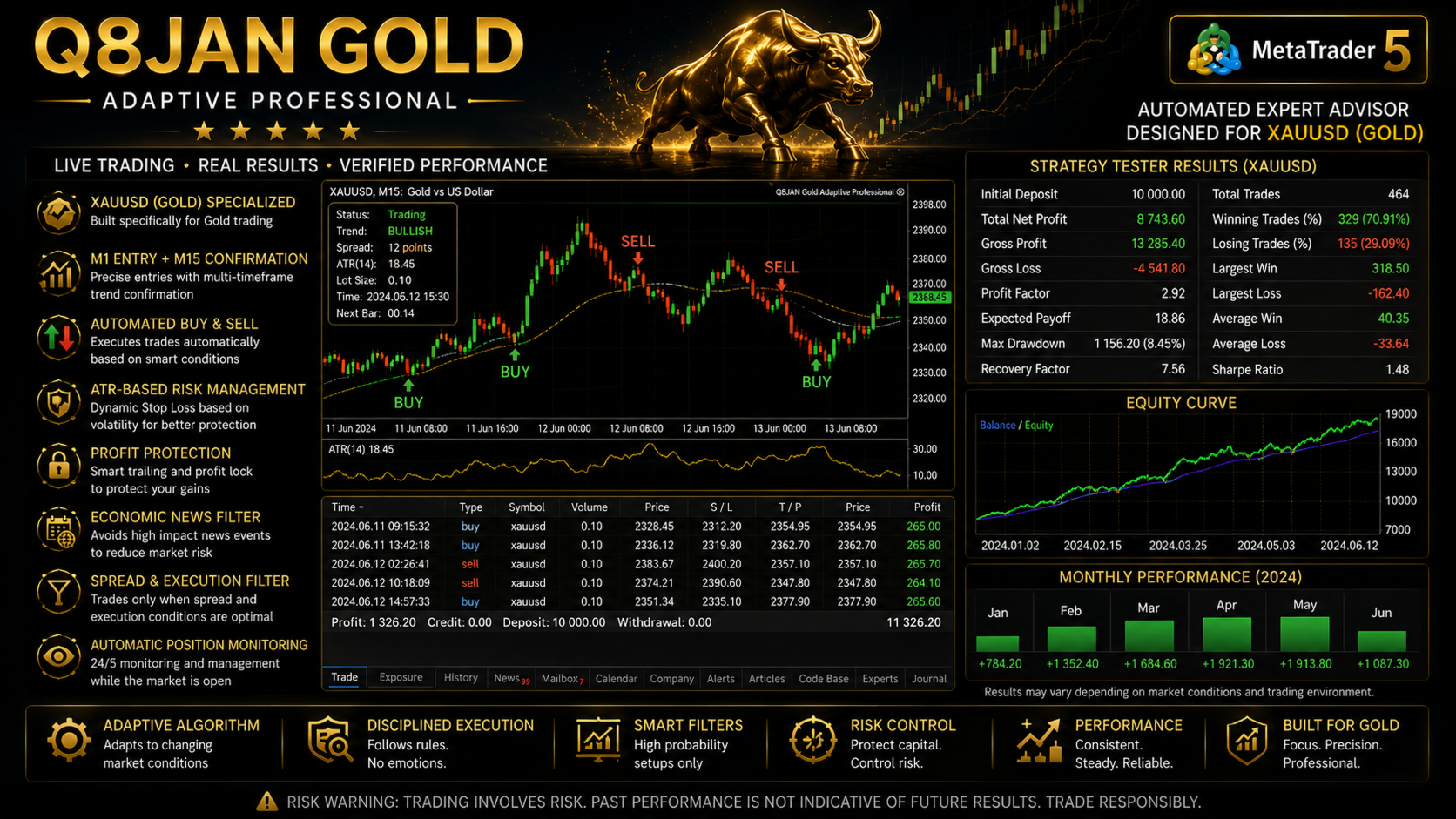This screenshot has width=1456, height=819.
Task: Click the Jan monthly performance bar
Action: [x=998, y=643]
